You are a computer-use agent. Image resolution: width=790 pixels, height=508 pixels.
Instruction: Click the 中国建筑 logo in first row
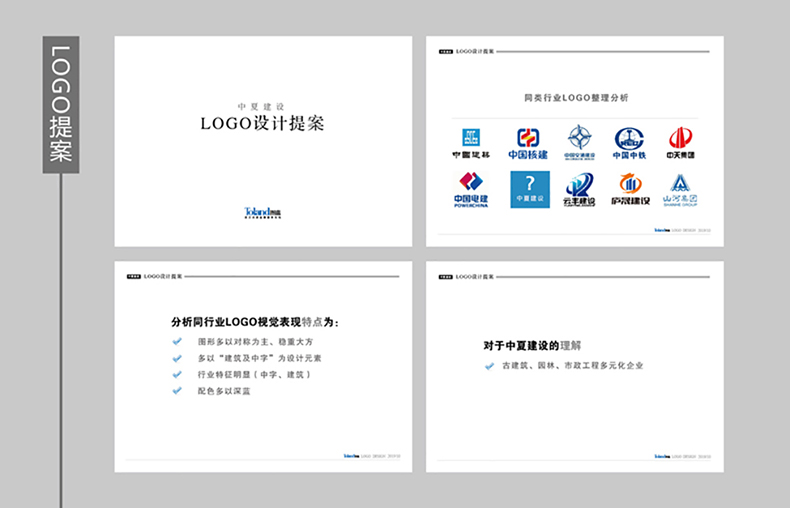470,143
